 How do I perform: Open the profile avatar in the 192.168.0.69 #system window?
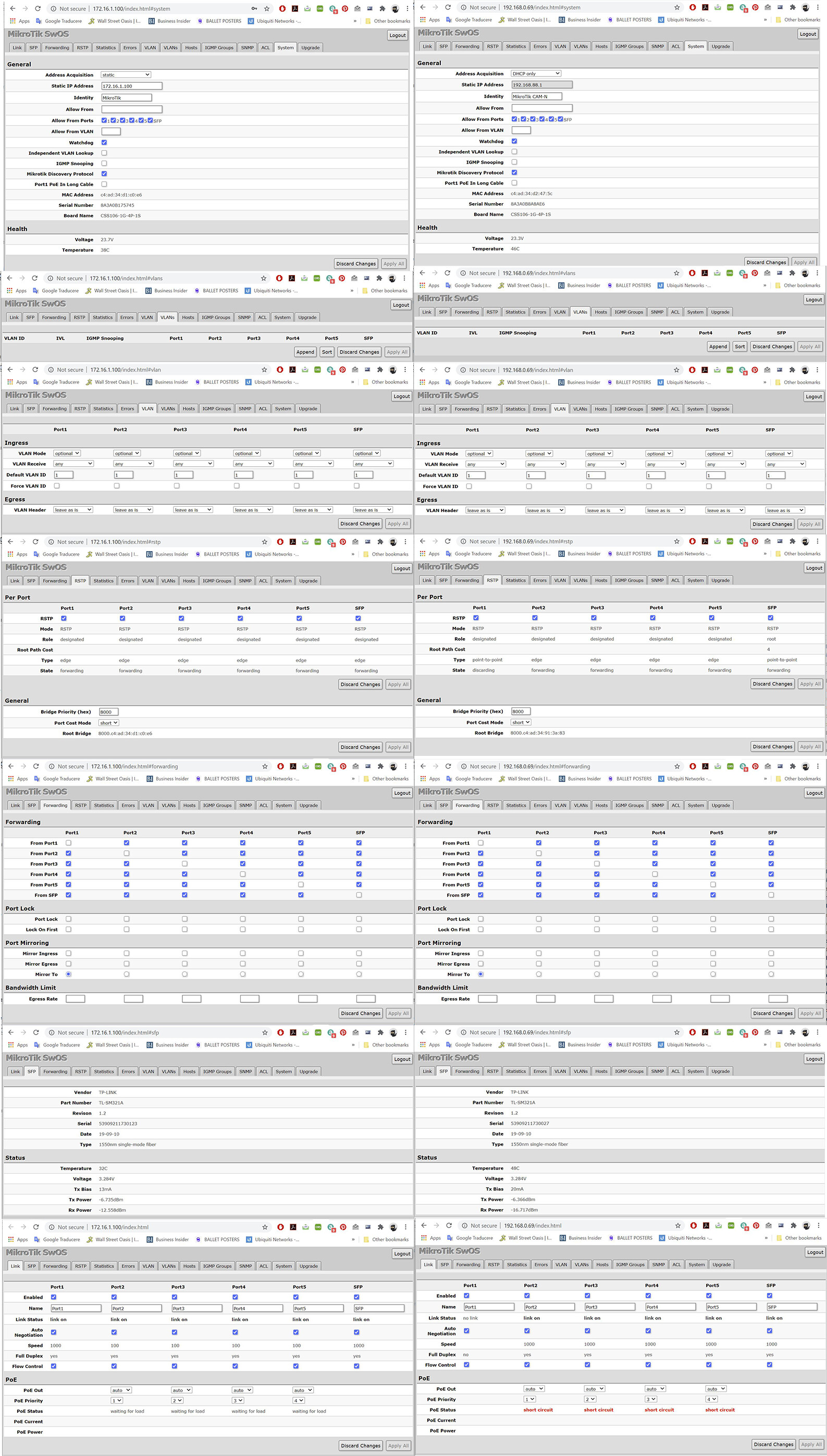click(806, 7)
